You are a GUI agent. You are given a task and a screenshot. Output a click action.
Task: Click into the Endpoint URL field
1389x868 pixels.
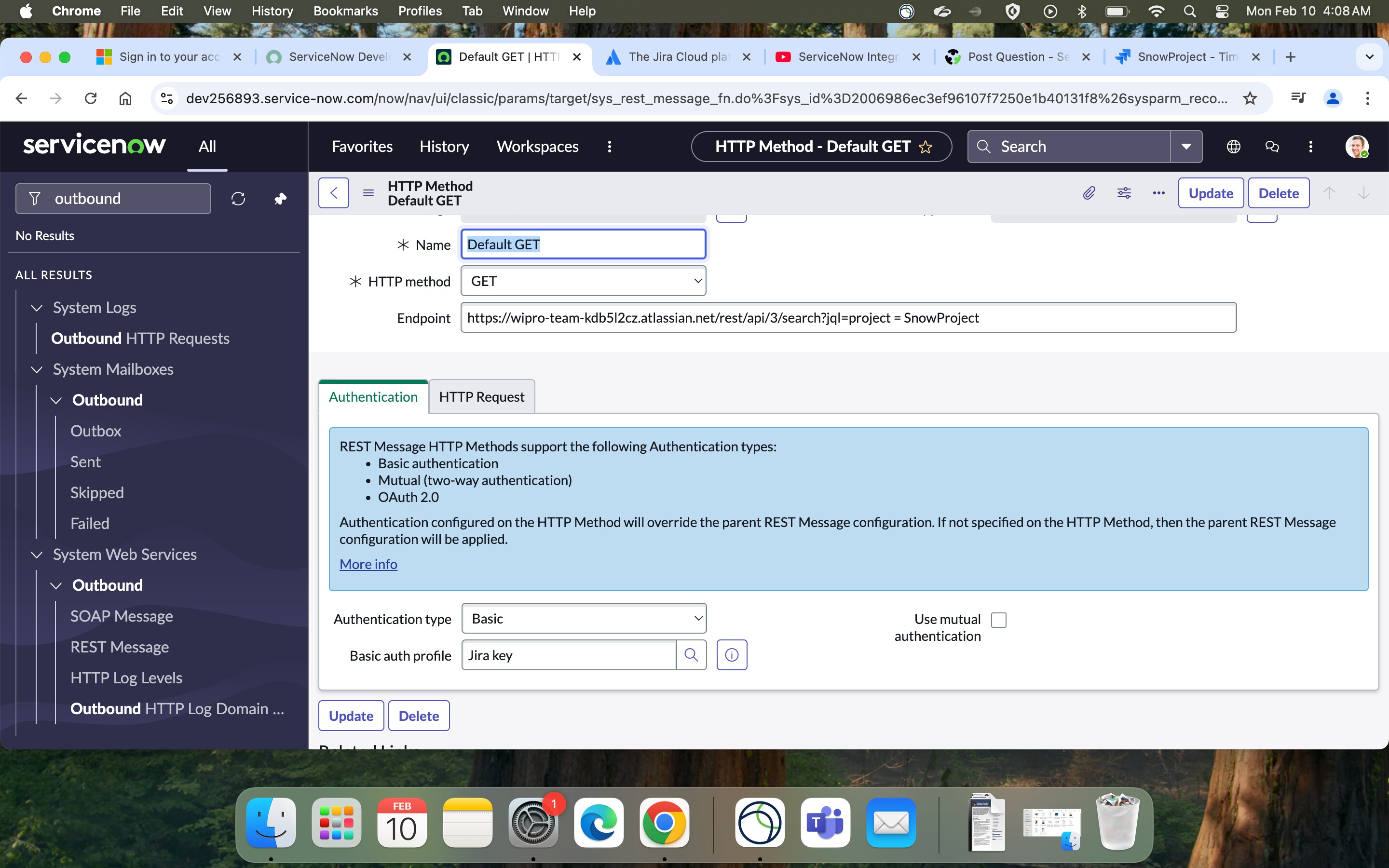pos(848,318)
